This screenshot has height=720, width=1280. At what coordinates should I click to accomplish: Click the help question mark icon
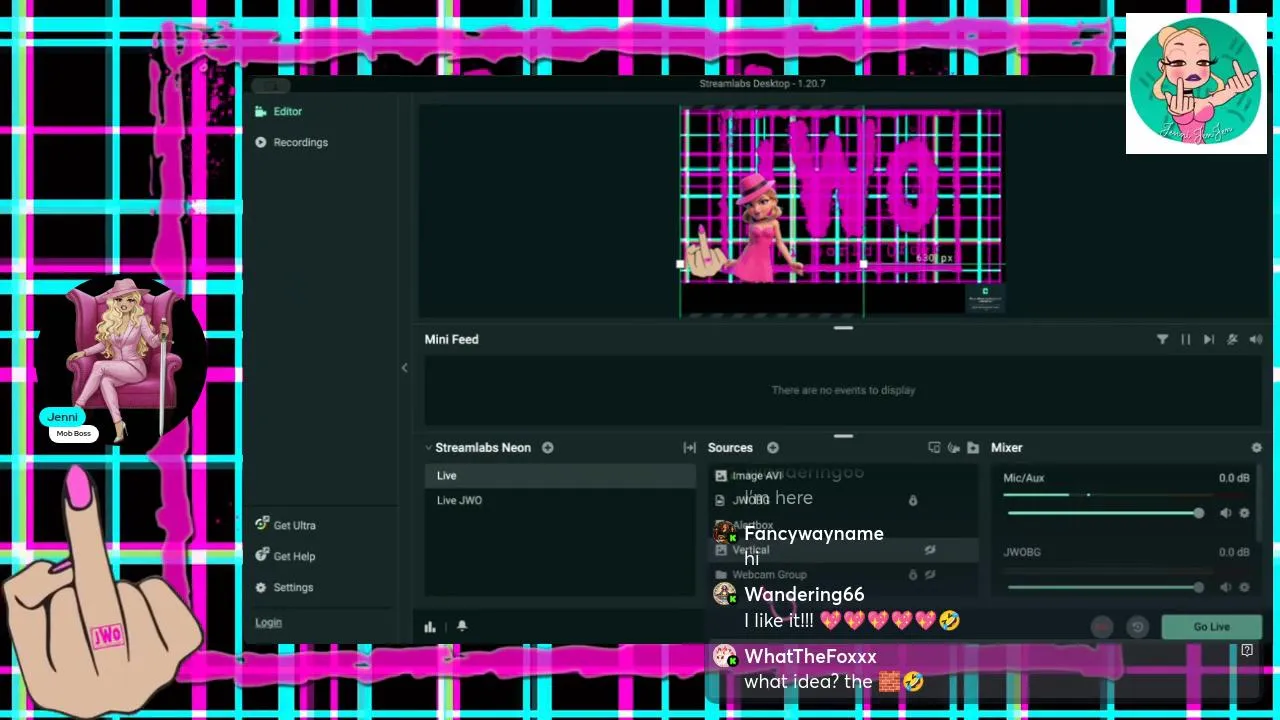(1247, 650)
